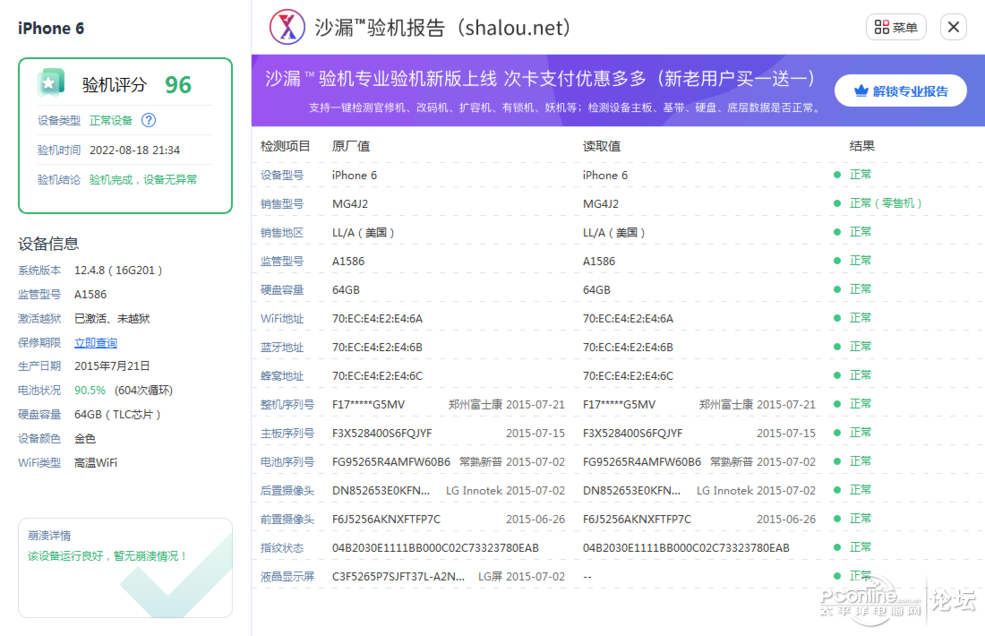Click the green status dot for 电池序列号
The height and width of the screenshot is (636, 985).
point(837,462)
